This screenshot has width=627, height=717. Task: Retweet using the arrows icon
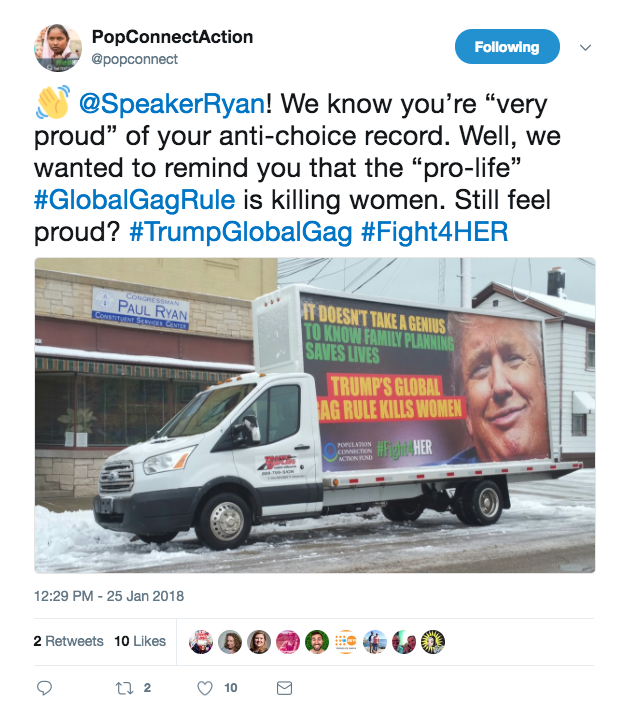click(x=124, y=688)
